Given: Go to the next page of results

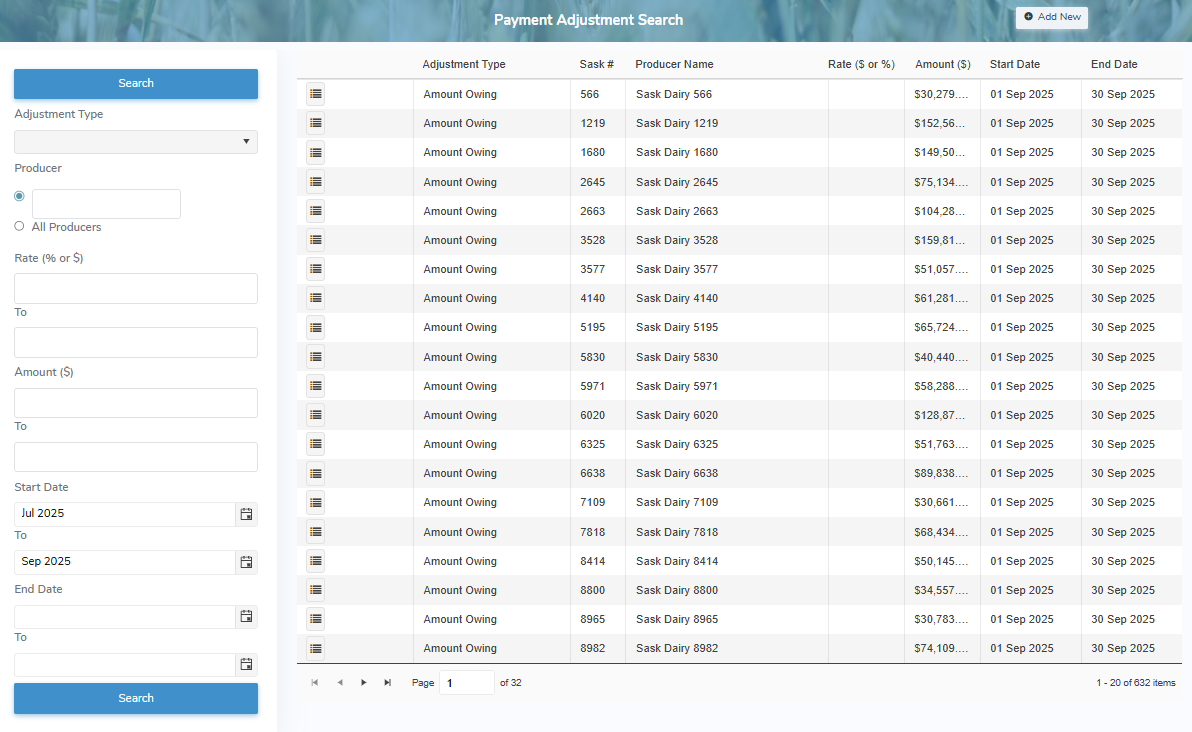Looking at the screenshot, I should tap(363, 681).
